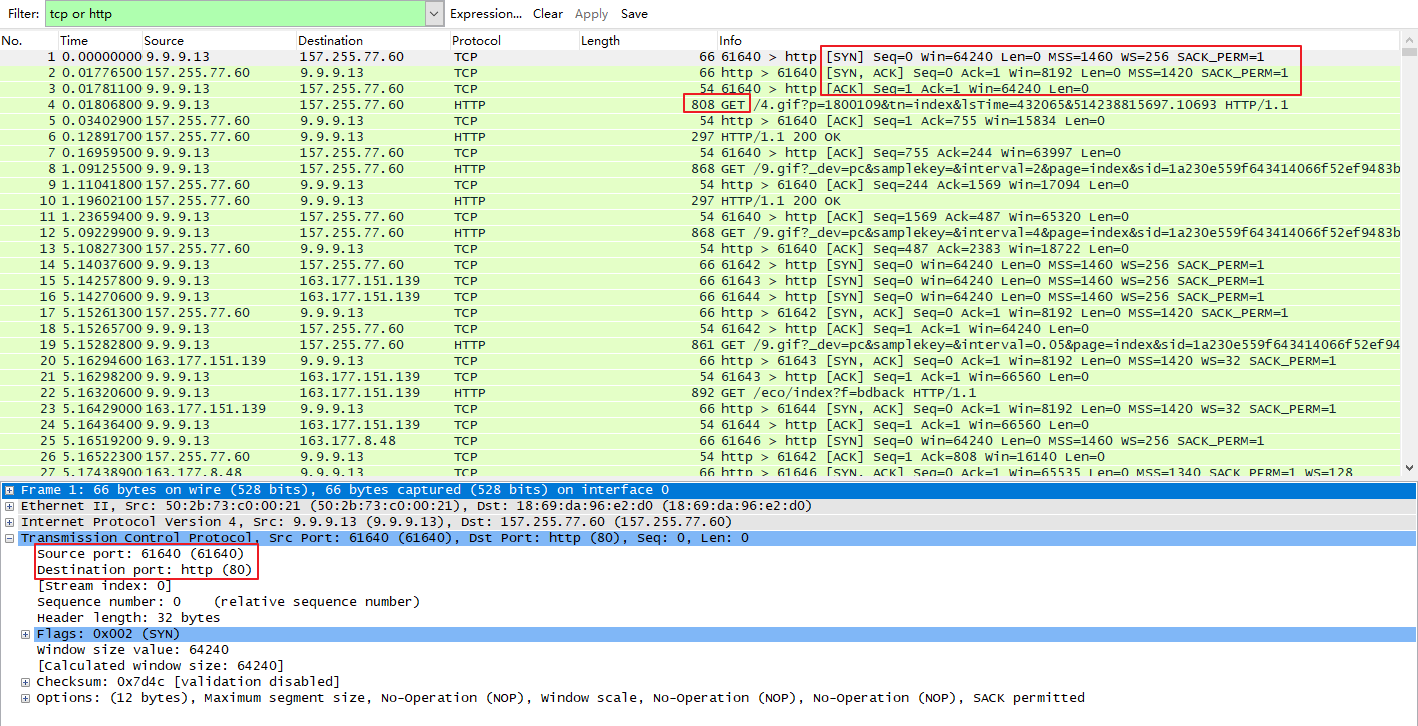This screenshot has height=726, width=1418.
Task: Sort by Info column header
Action: click(x=730, y=41)
